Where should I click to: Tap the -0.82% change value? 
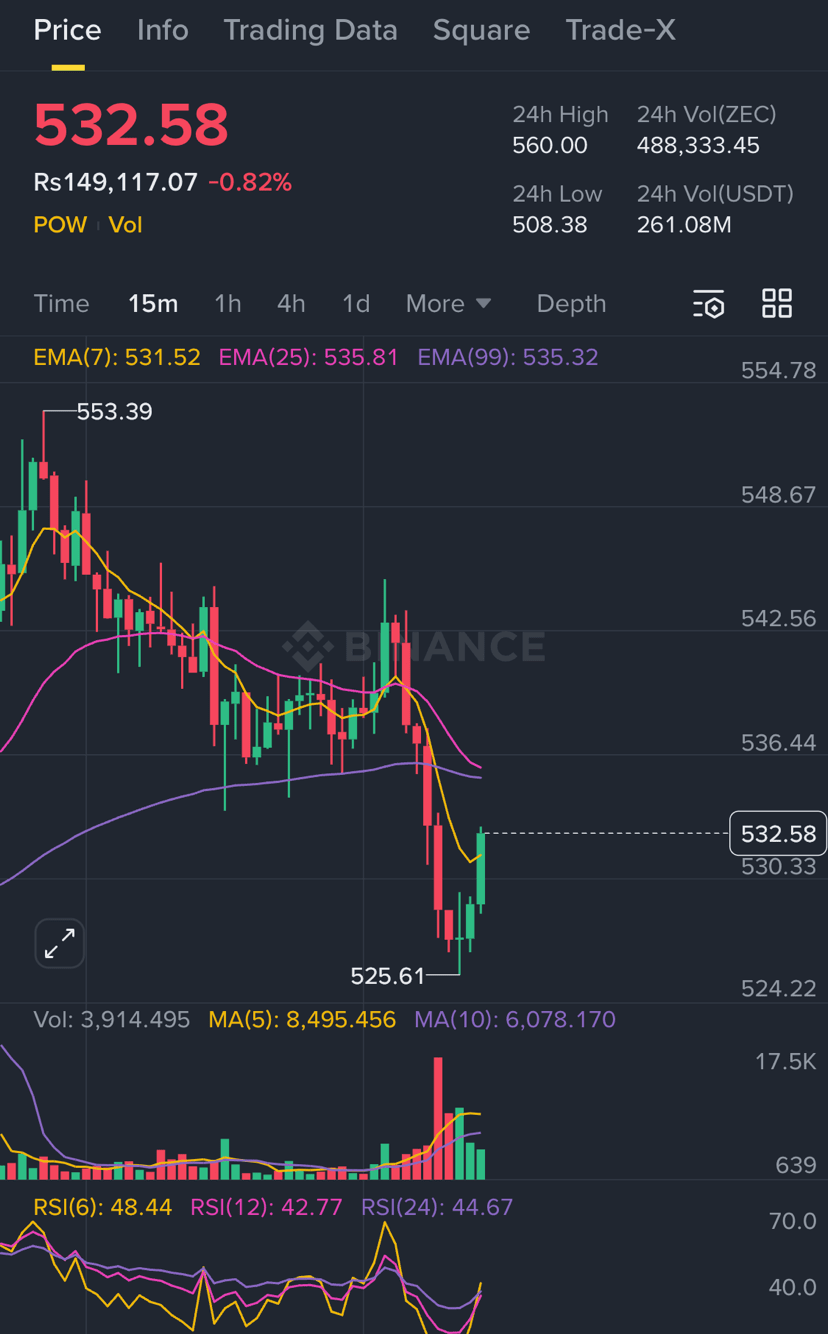click(x=250, y=182)
